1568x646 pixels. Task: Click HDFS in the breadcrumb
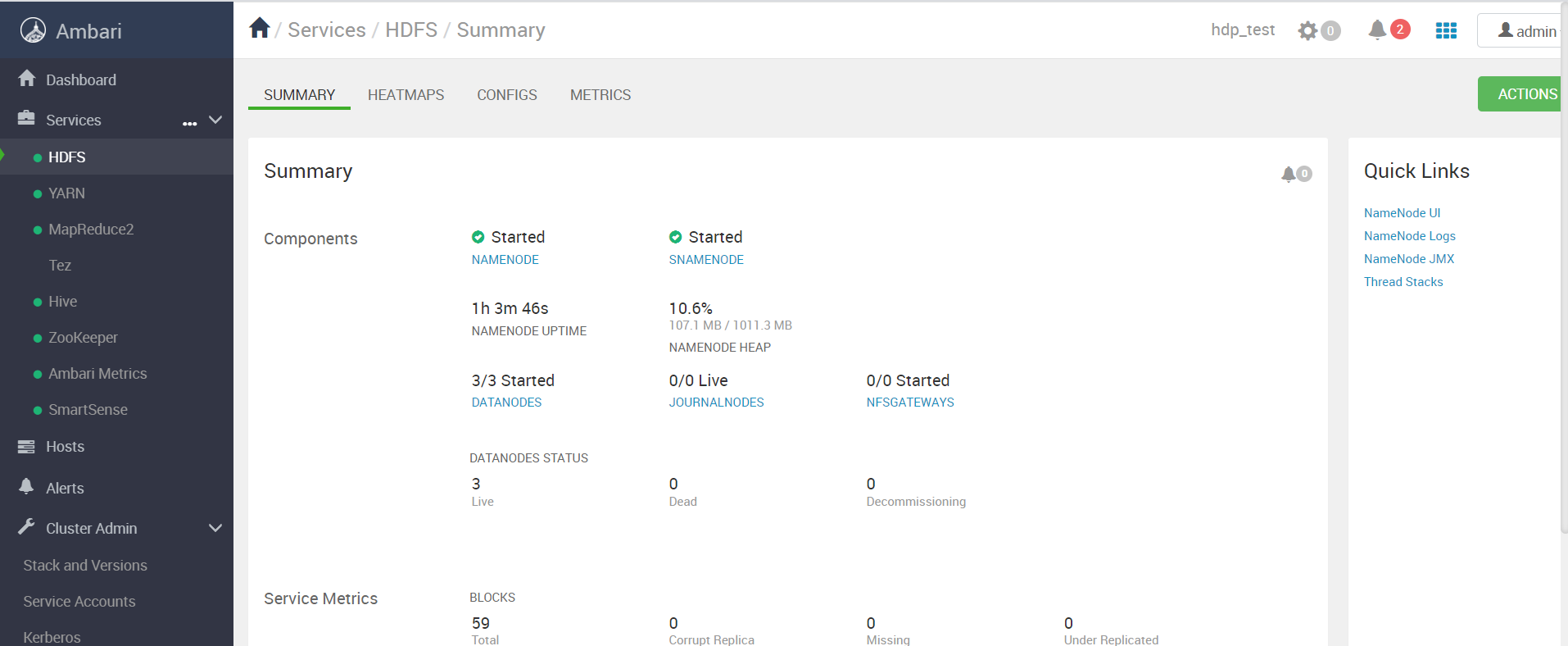(x=411, y=30)
